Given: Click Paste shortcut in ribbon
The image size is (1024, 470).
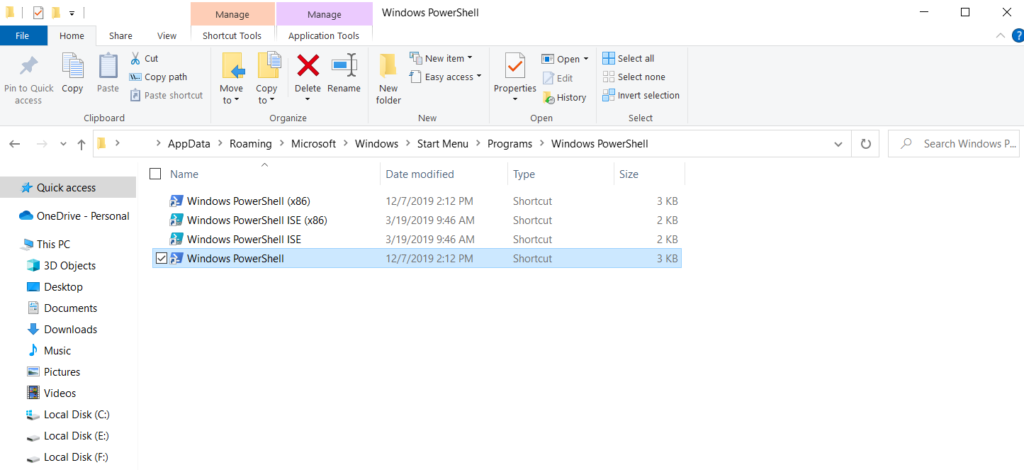Looking at the screenshot, I should pyautogui.click(x=166, y=95).
